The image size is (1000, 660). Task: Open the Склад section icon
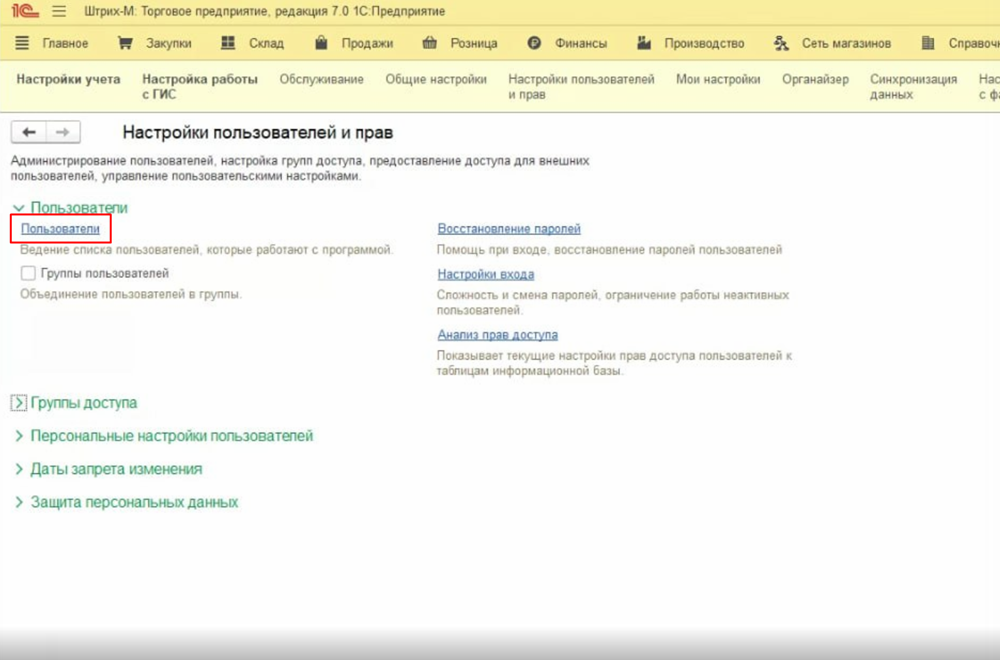click(x=228, y=44)
